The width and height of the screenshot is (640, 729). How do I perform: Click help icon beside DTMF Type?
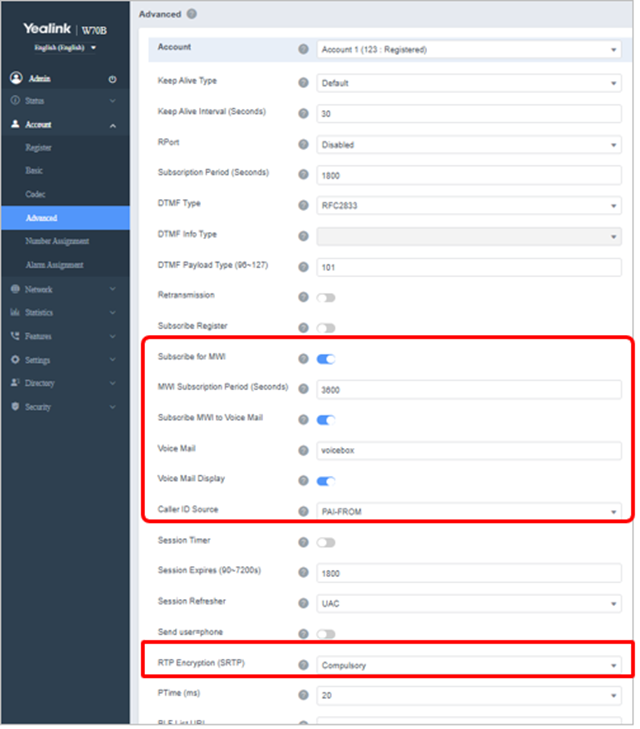[303, 206]
